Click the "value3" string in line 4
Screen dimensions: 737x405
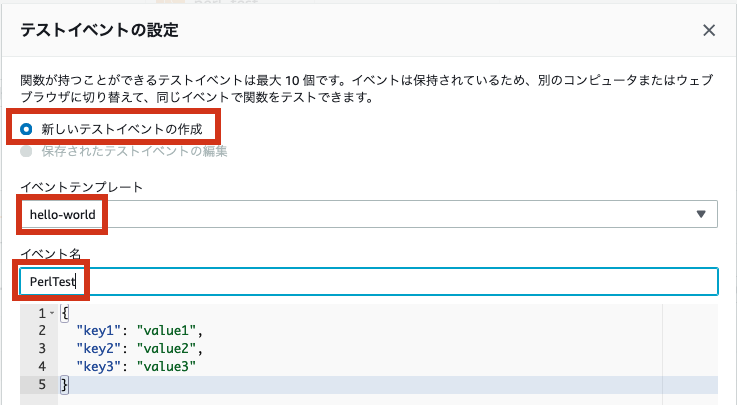point(166,366)
